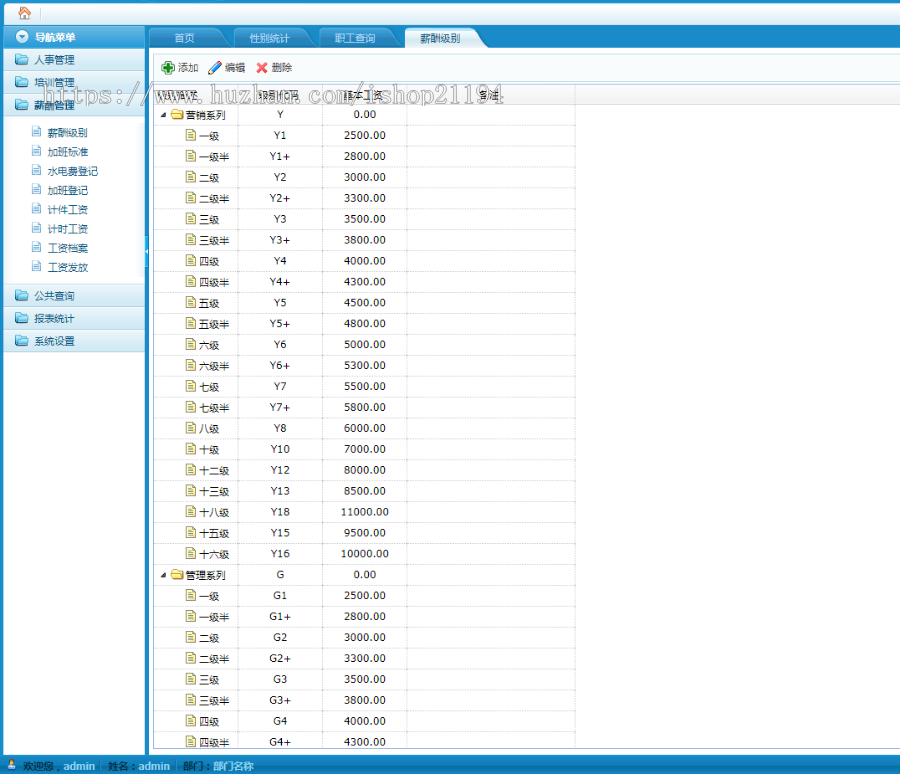Expand the 公共查询 accordion section
This screenshot has width=900, height=774.
click(x=74, y=295)
